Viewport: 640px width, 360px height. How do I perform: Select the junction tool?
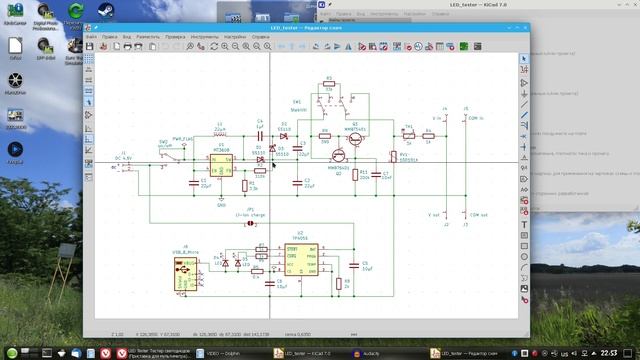pos(524,147)
